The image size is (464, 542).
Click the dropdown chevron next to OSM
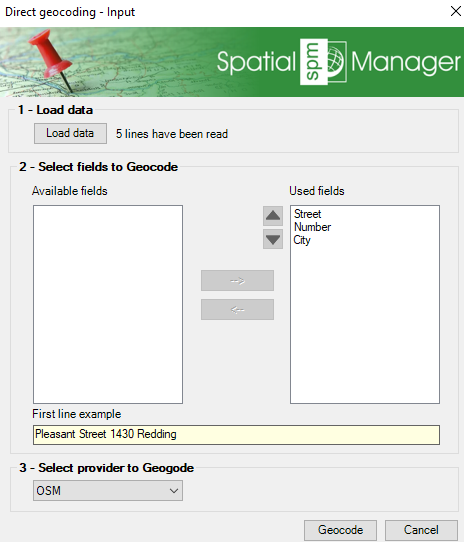[174, 490]
